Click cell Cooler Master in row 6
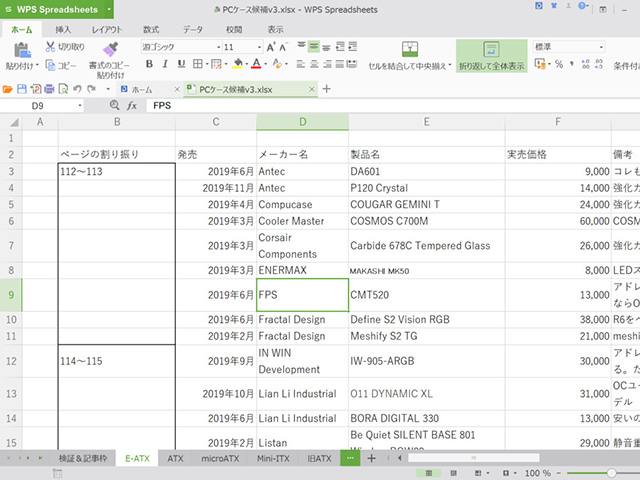The width and height of the screenshot is (640, 480). [x=302, y=221]
